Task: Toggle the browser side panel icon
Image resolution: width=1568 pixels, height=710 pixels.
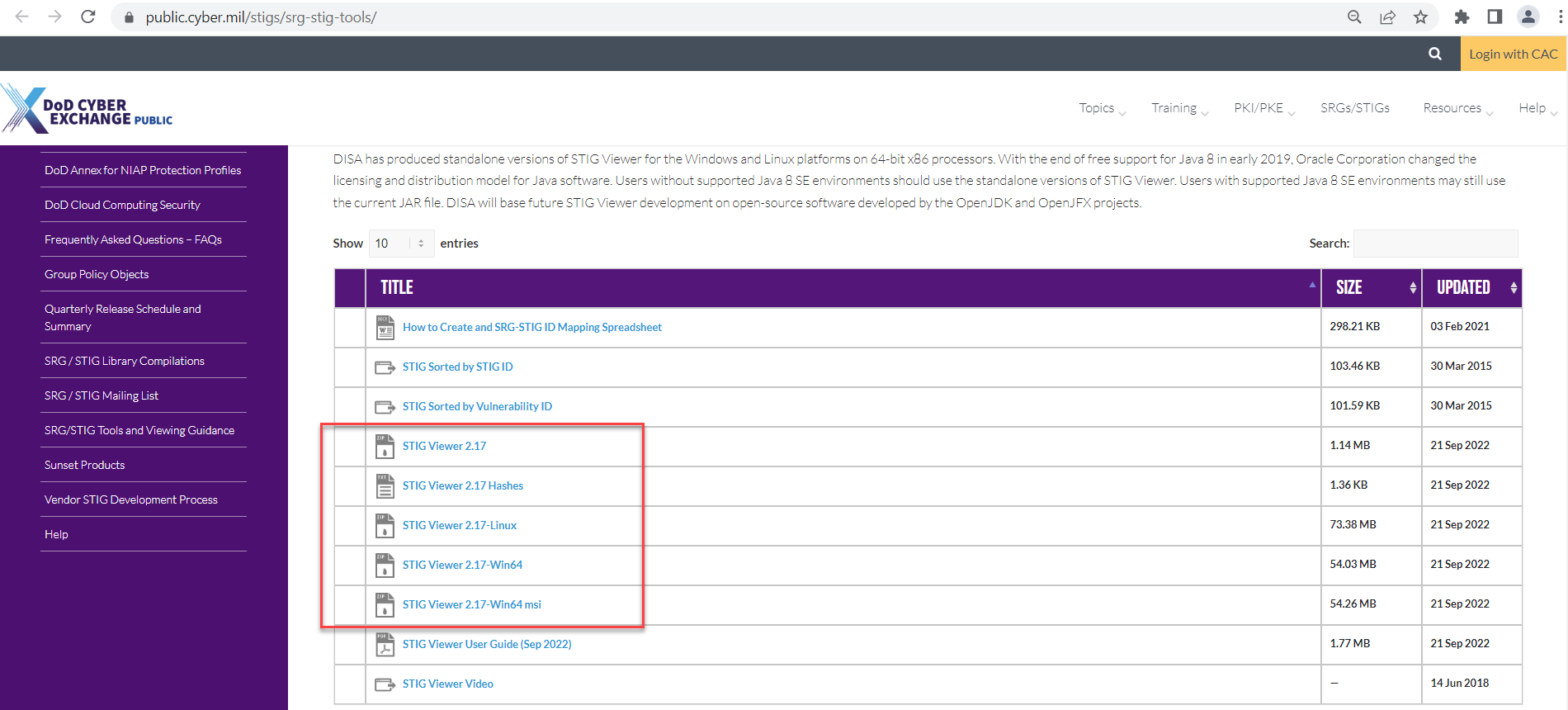Action: 1495,17
